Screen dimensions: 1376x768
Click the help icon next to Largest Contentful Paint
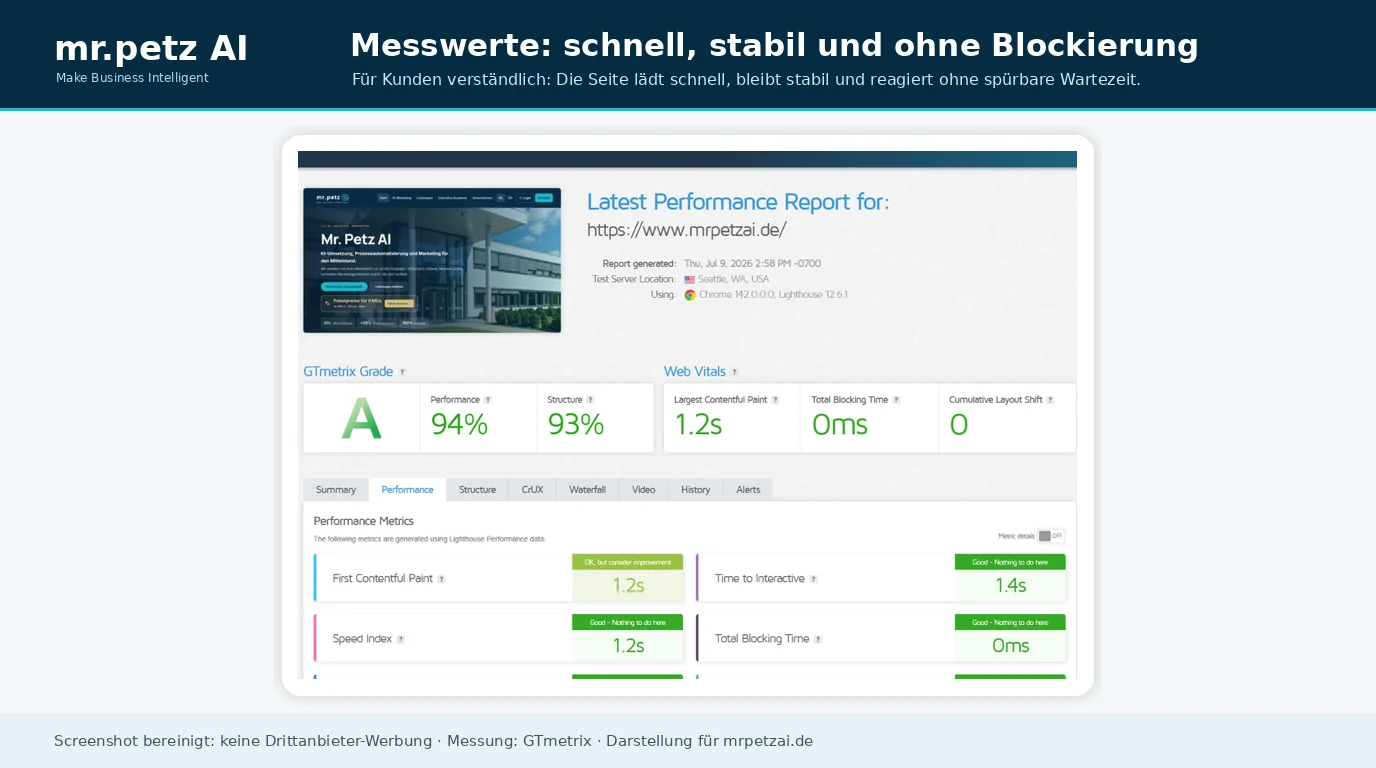tap(775, 400)
